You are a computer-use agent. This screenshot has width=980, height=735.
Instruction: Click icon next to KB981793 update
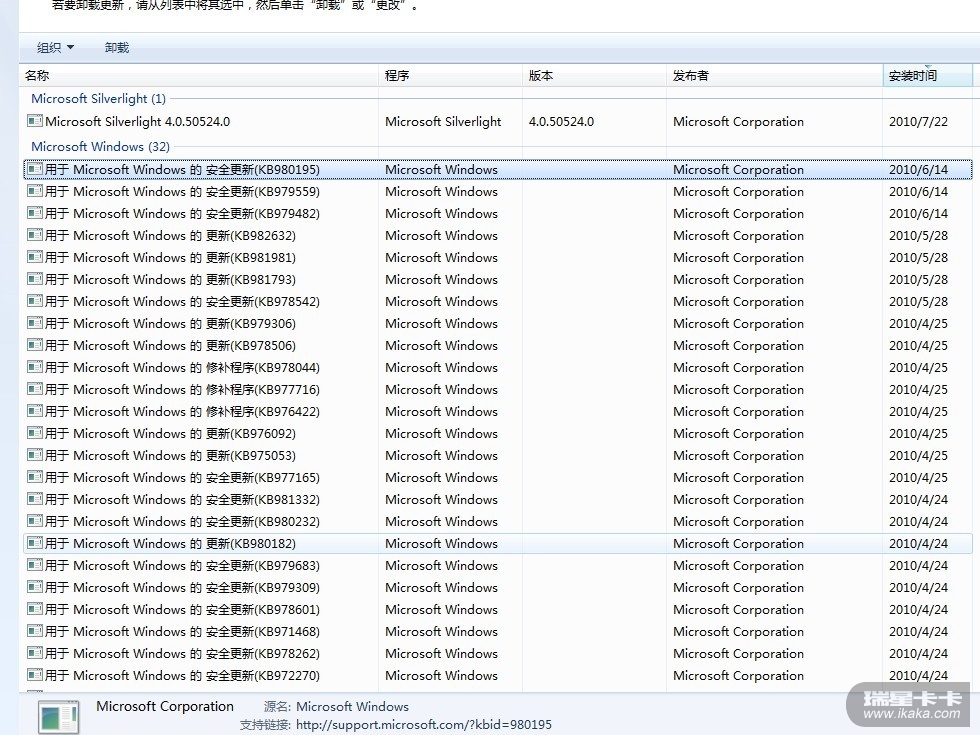(x=35, y=279)
